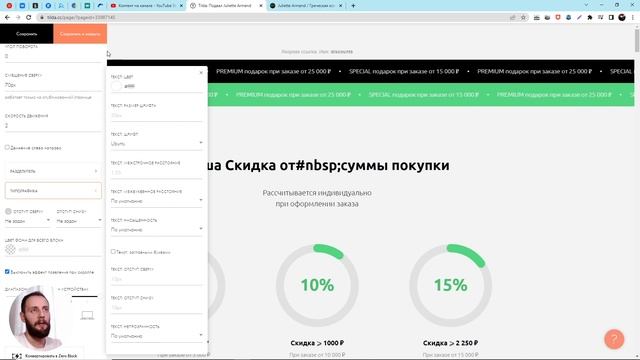Toggle 'Текст: заглавными буквами' checkbox
The image size is (640, 360).
tap(113, 252)
